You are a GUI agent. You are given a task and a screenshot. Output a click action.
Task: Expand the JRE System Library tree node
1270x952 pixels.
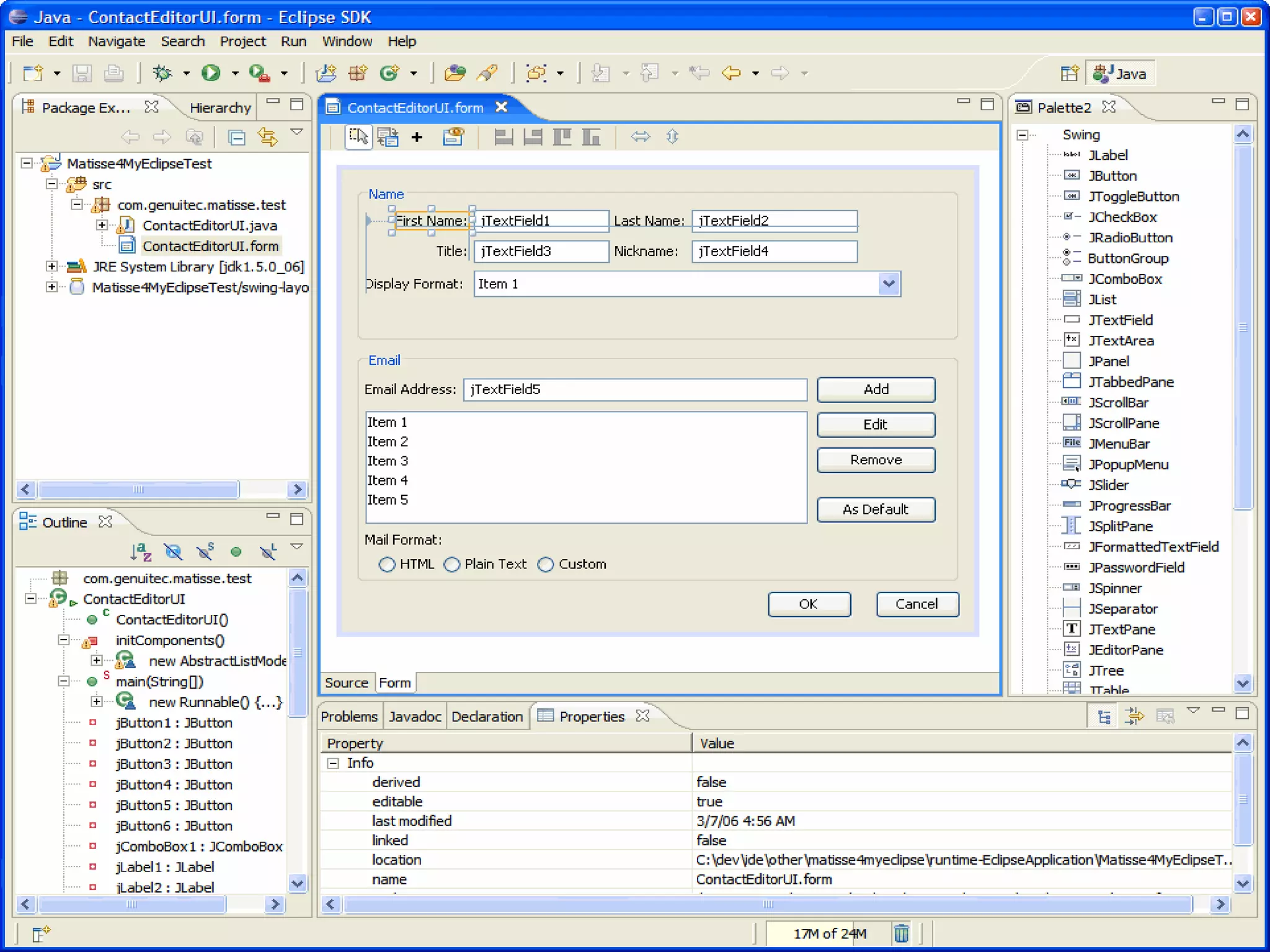coord(52,267)
